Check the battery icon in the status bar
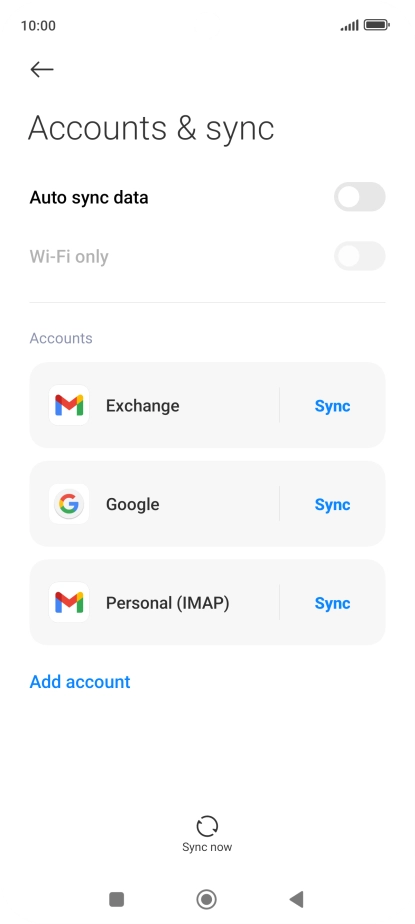The image size is (415, 924). (x=376, y=25)
